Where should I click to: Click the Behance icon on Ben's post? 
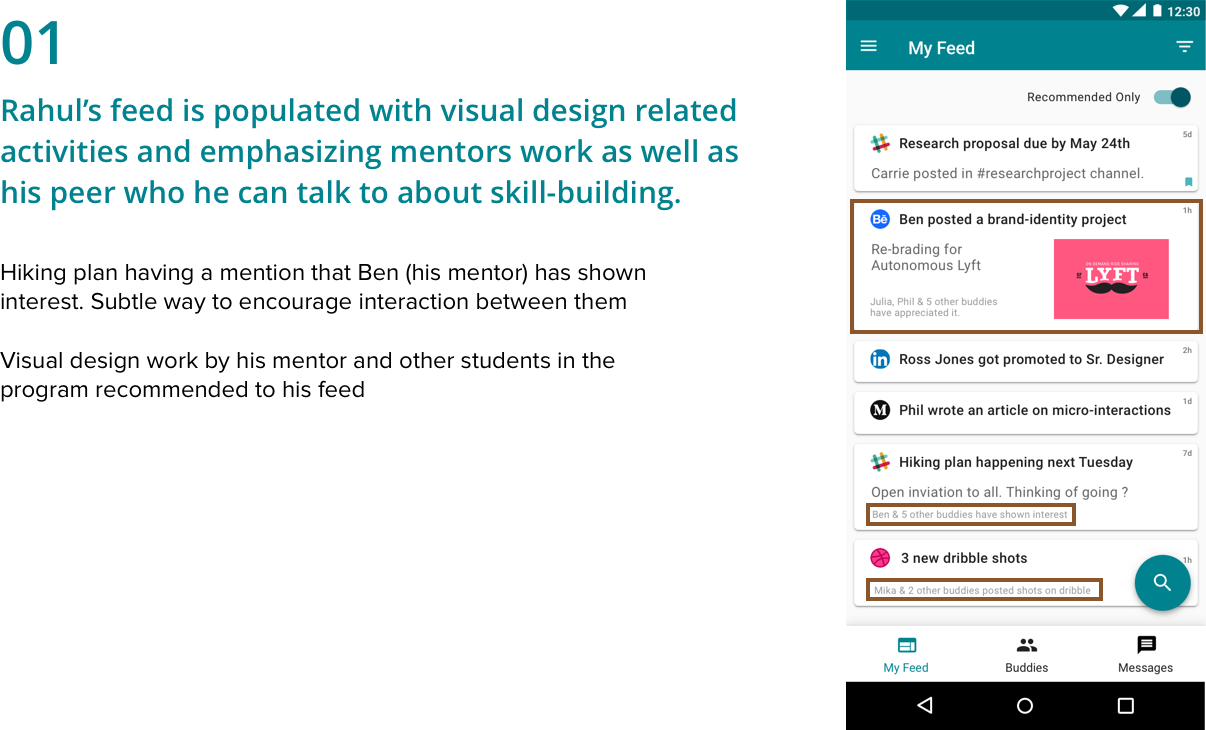pyautogui.click(x=880, y=219)
